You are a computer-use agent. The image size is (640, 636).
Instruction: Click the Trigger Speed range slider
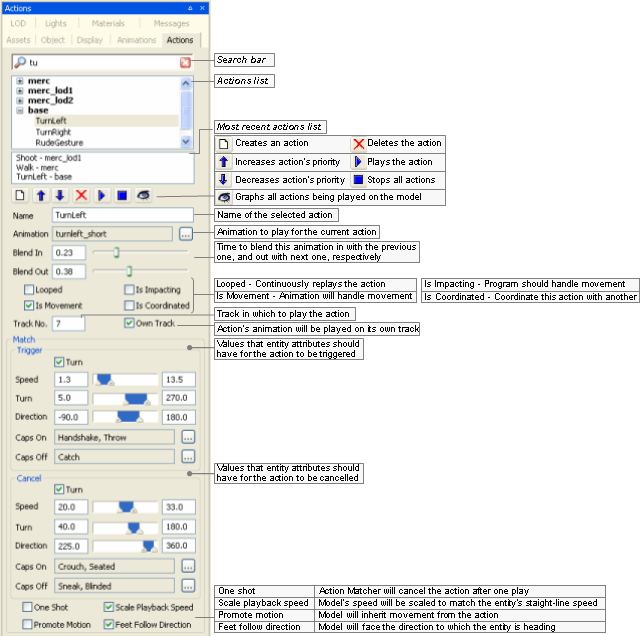[x=125, y=380]
